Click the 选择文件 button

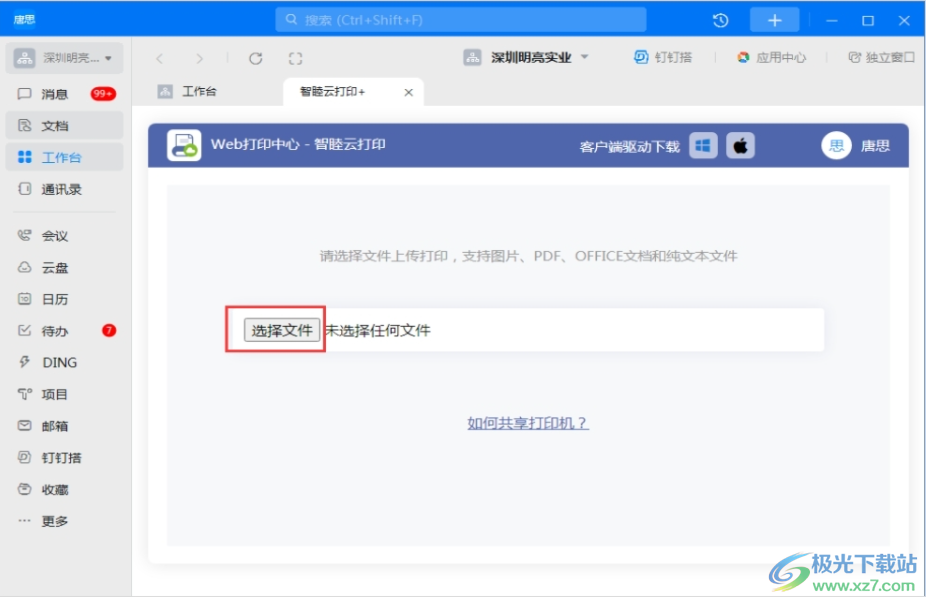click(282, 330)
